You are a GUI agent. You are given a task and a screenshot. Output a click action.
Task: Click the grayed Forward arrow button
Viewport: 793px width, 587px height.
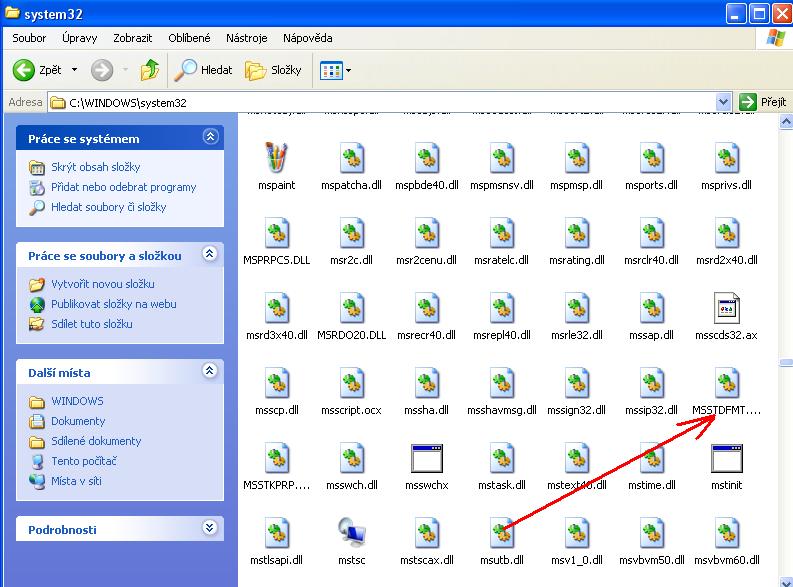(102, 70)
